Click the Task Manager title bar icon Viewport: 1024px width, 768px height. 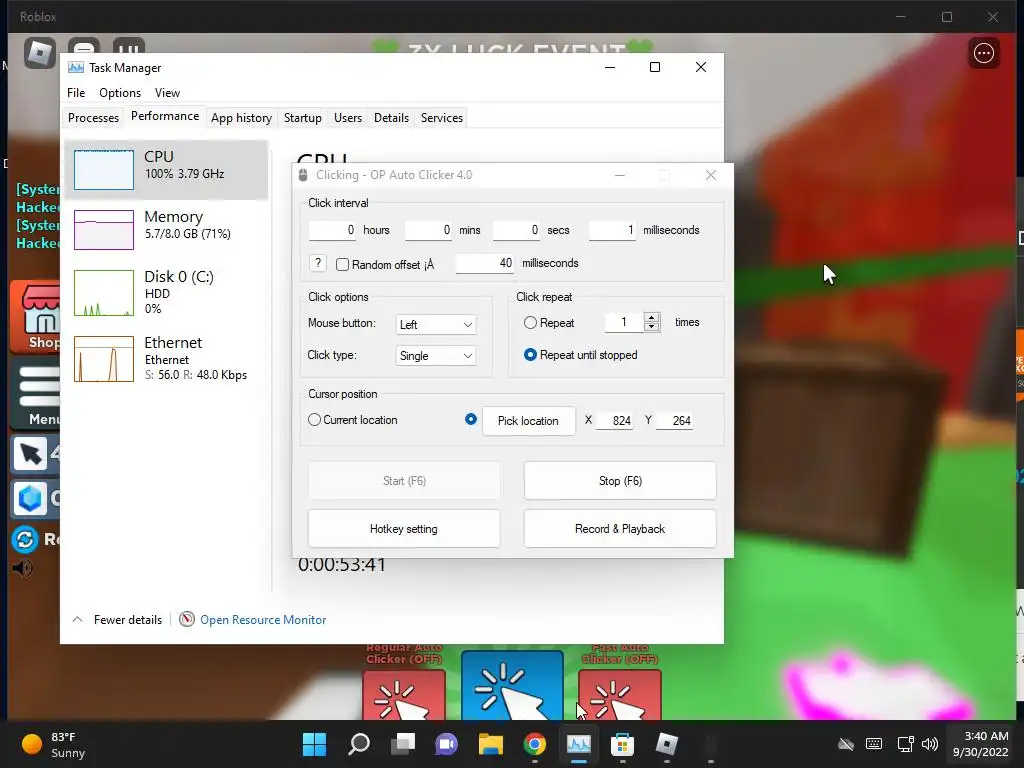click(x=76, y=68)
